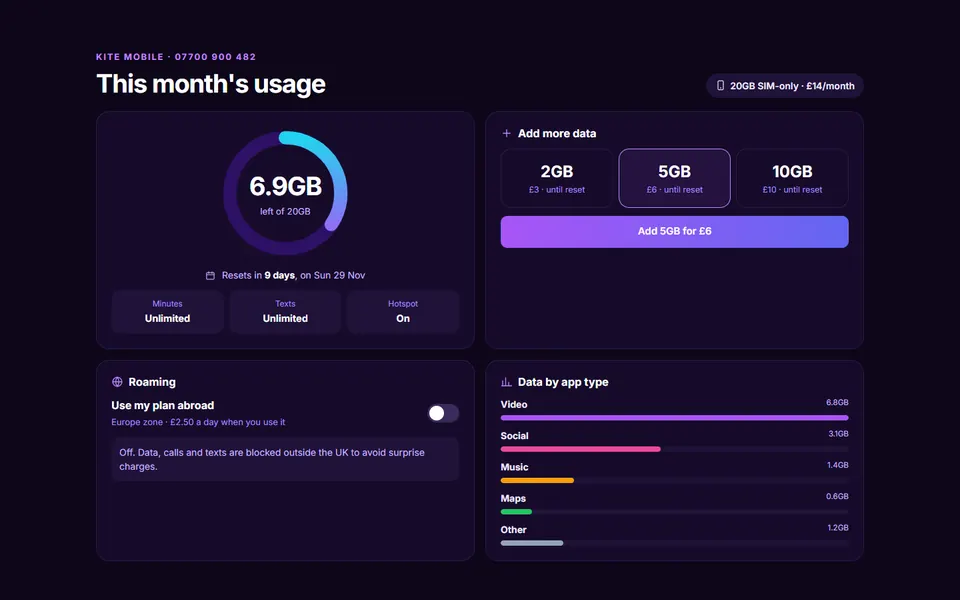This screenshot has height=600, width=960.
Task: Turn on the Use my plan abroad switch
Action: point(443,413)
